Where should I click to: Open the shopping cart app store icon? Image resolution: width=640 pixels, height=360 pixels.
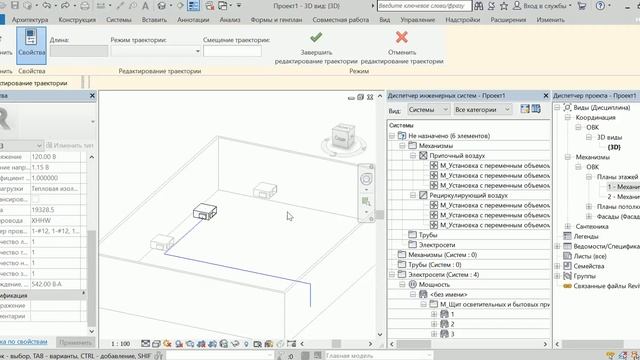click(x=582, y=6)
